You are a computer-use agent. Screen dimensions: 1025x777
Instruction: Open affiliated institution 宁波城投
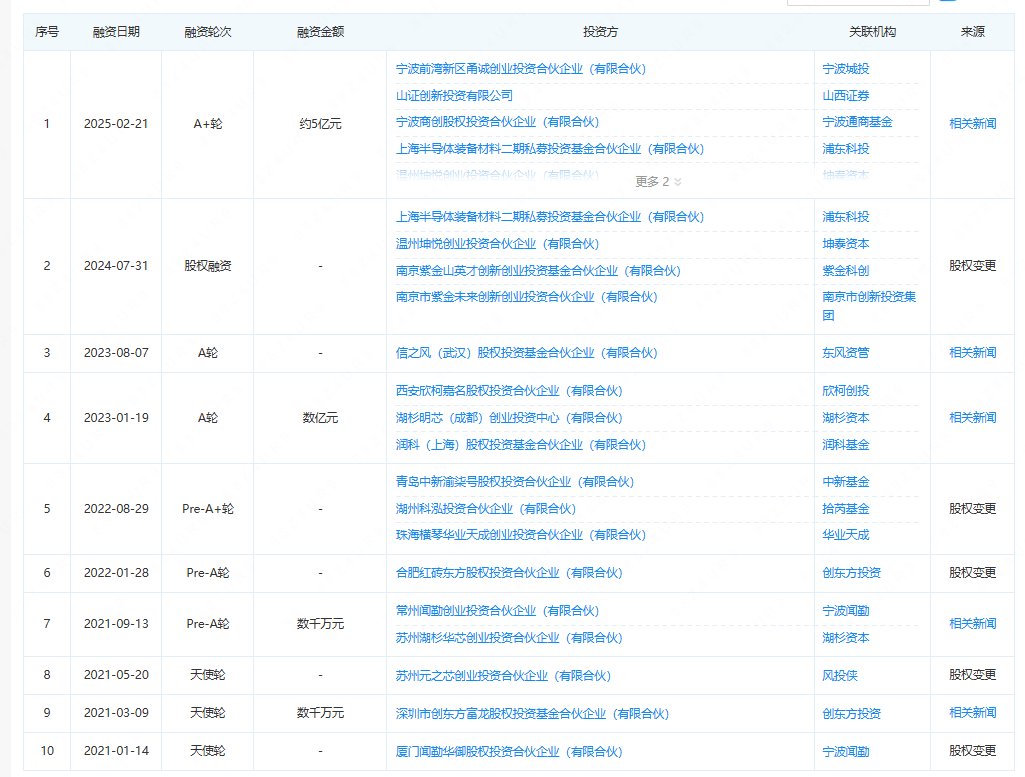point(846,69)
